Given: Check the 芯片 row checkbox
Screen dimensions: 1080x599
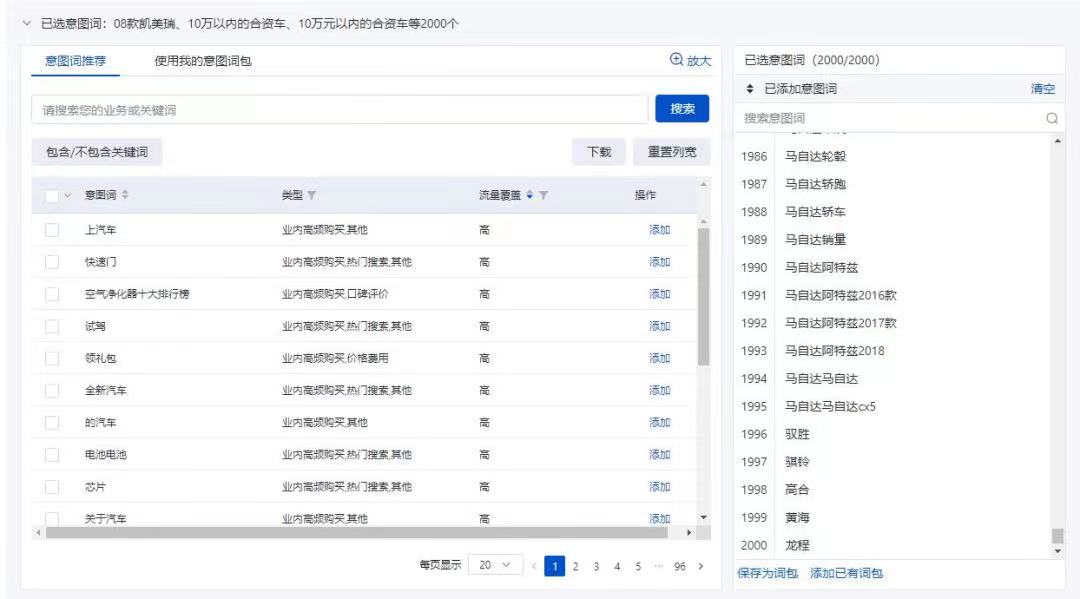Looking at the screenshot, I should pyautogui.click(x=52, y=487).
